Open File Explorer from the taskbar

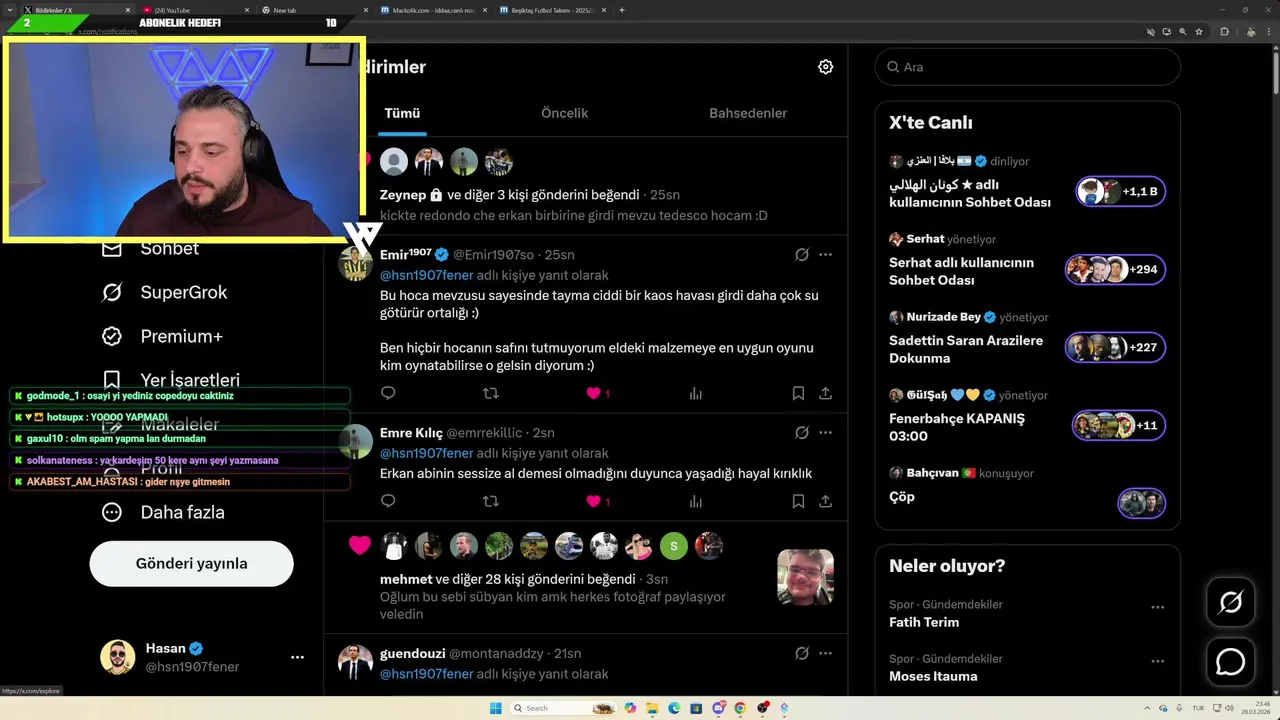pyautogui.click(x=652, y=708)
